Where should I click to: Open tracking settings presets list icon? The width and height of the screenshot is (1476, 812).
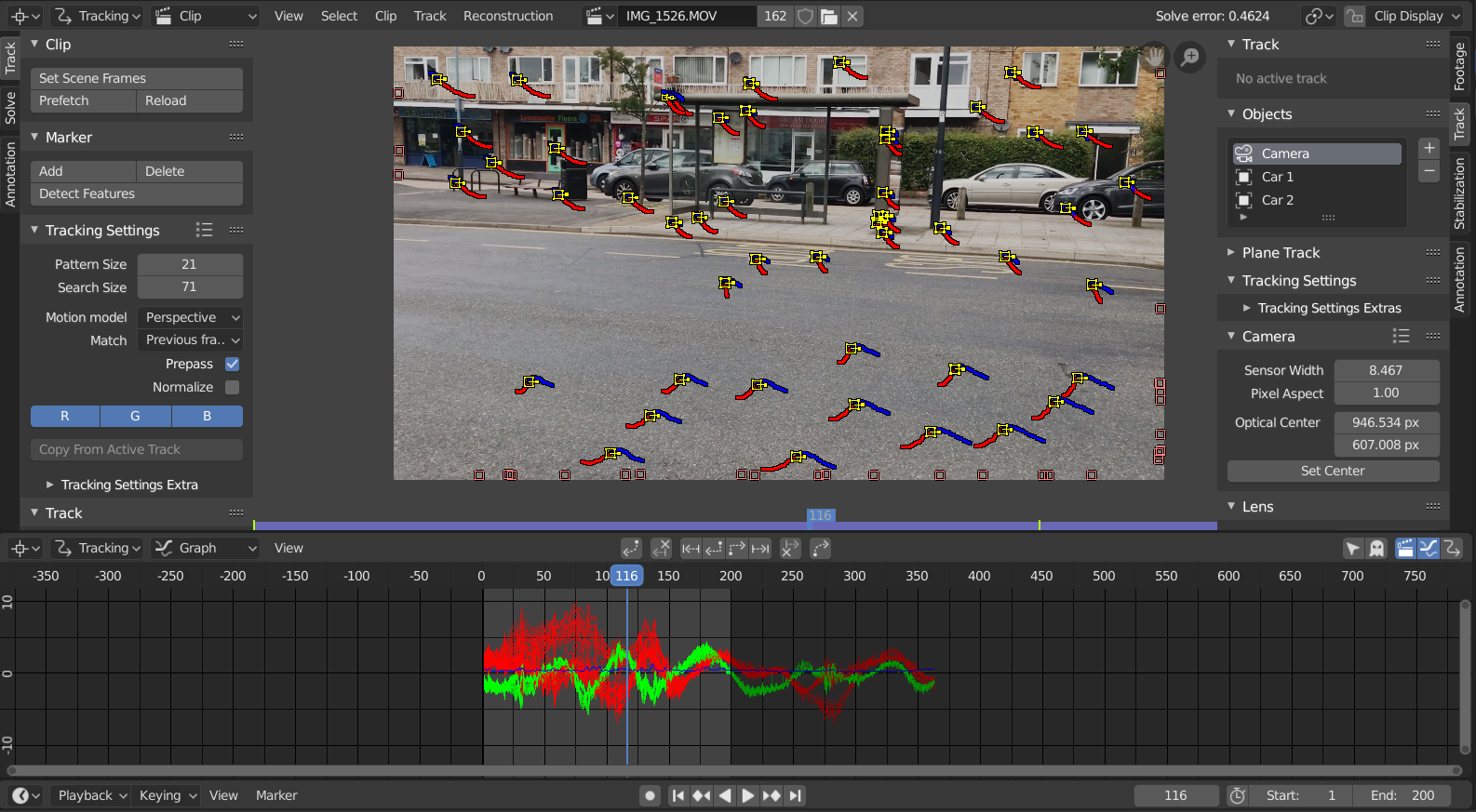point(204,230)
